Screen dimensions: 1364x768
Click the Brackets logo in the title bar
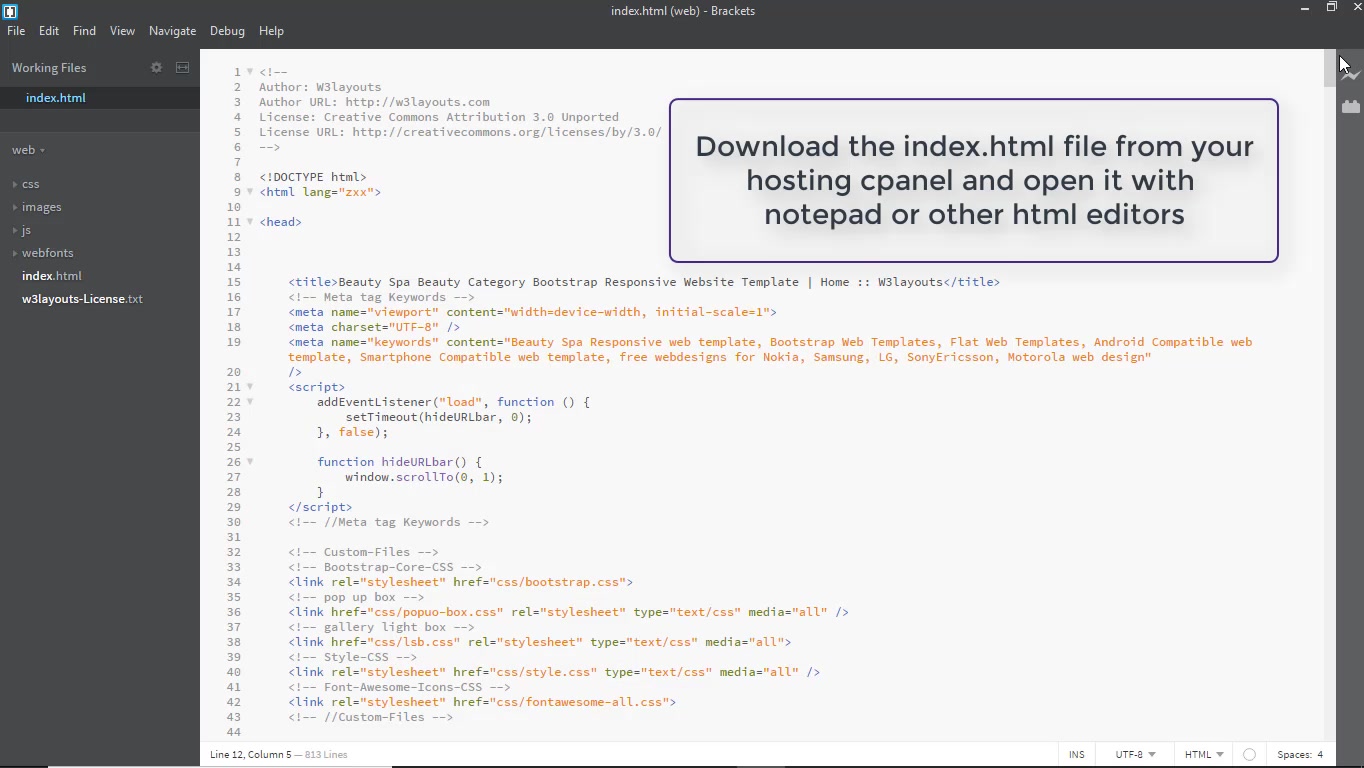click(x=10, y=11)
